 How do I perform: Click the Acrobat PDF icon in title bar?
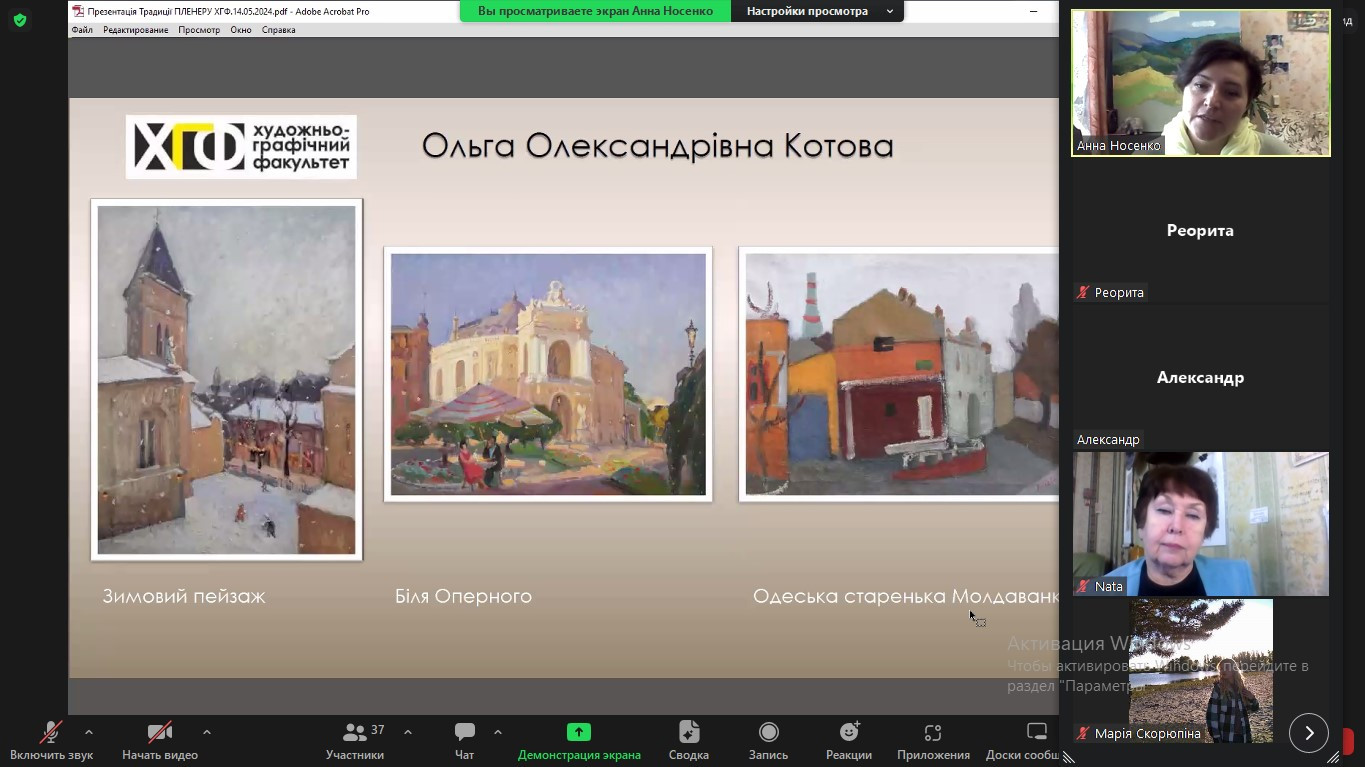(x=78, y=11)
